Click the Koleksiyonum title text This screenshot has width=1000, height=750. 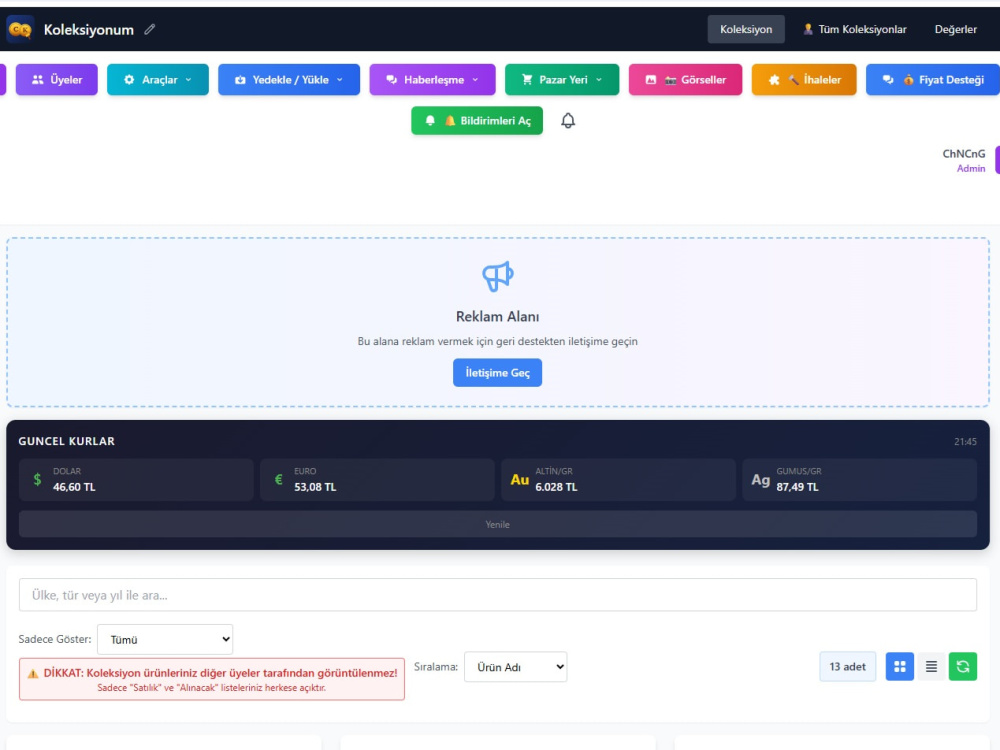(89, 29)
